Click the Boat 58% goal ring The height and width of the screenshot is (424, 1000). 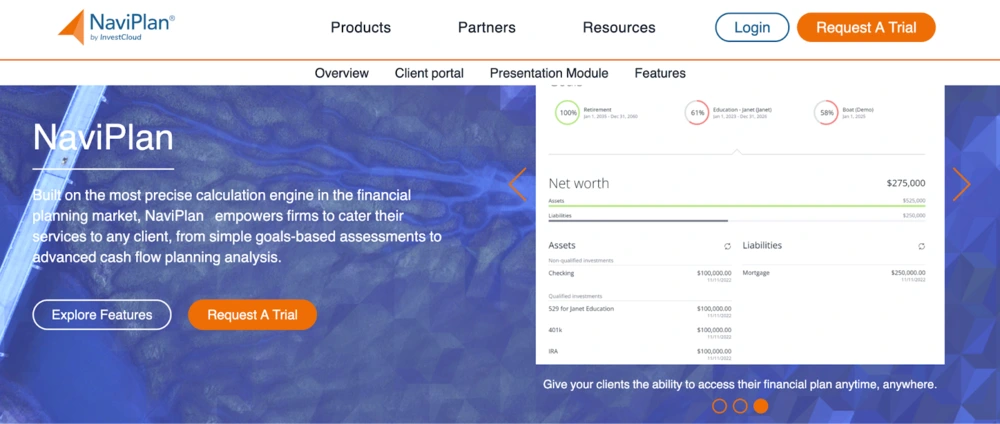(x=827, y=113)
